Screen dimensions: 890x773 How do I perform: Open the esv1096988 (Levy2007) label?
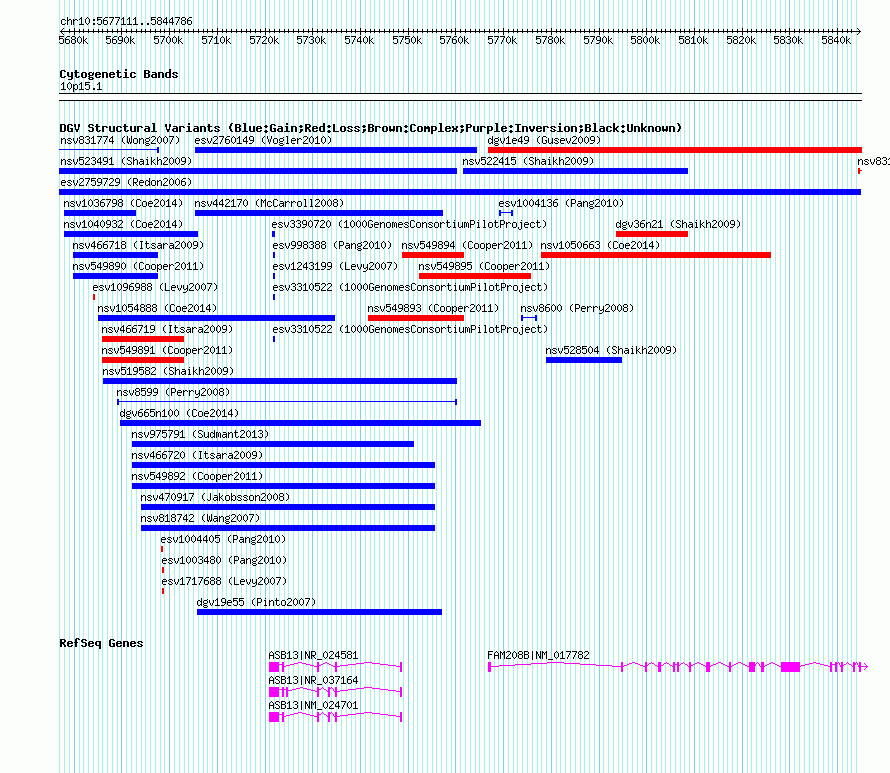(155, 287)
